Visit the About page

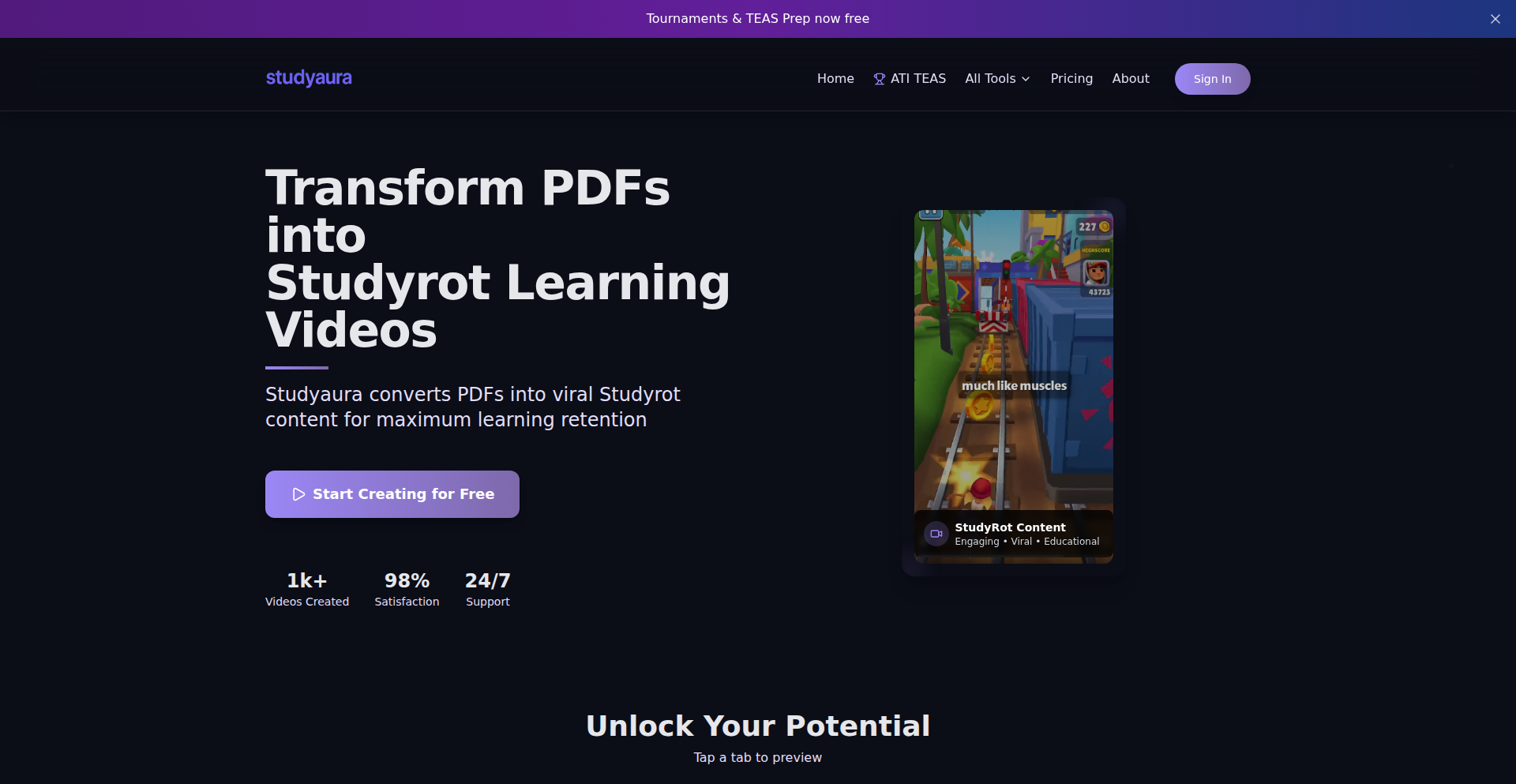(x=1131, y=79)
